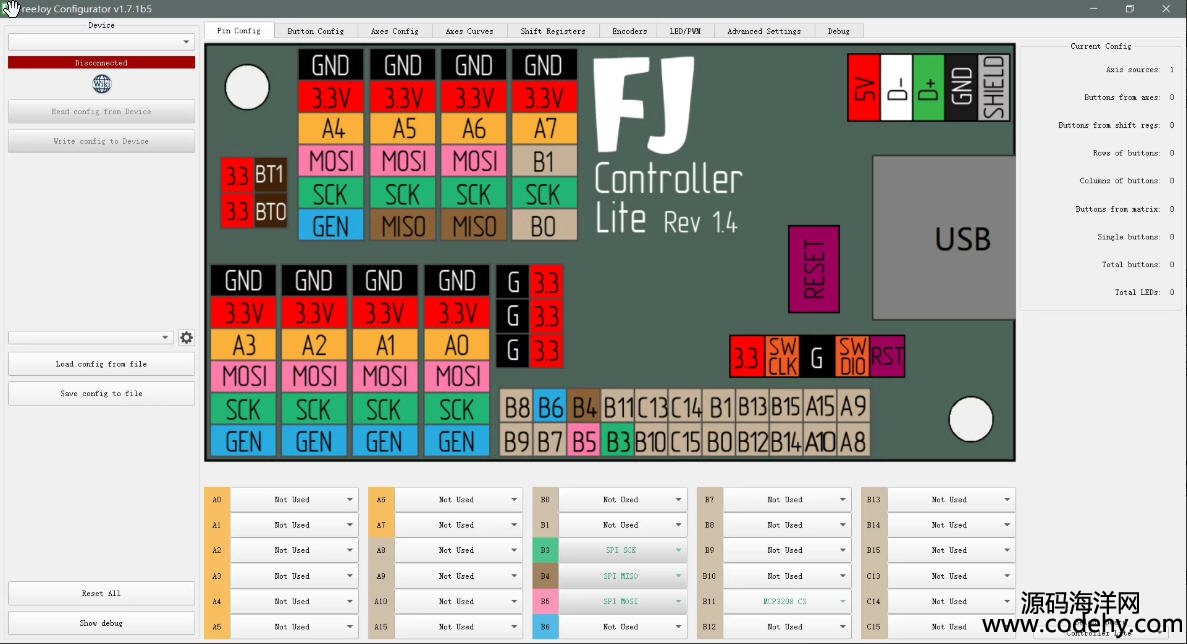The image size is (1187, 644).
Task: Click the RESET block on the board diagram
Action: click(x=814, y=269)
